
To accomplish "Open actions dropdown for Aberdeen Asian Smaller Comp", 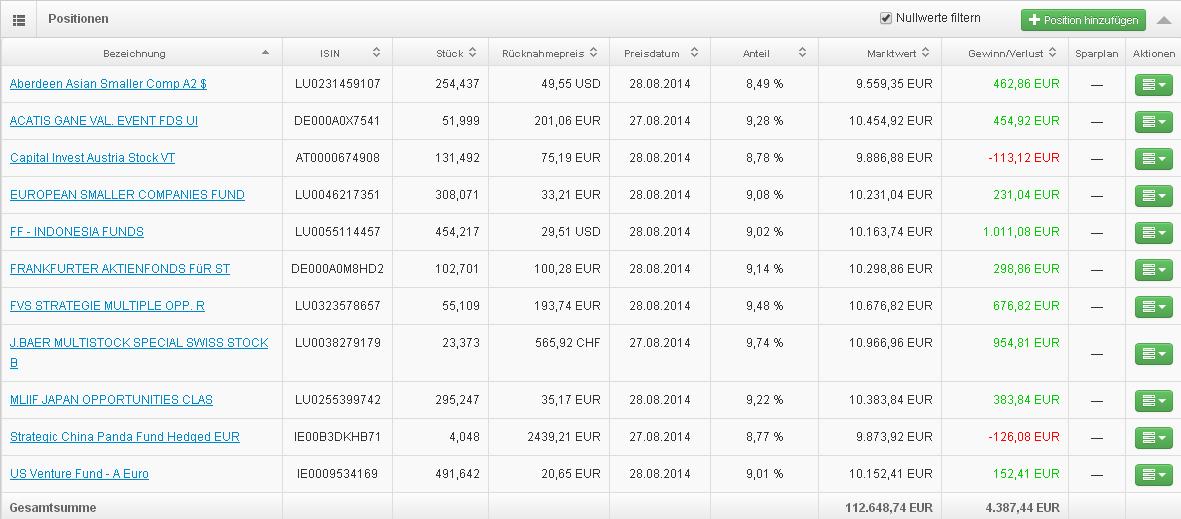I will click(x=1153, y=84).
